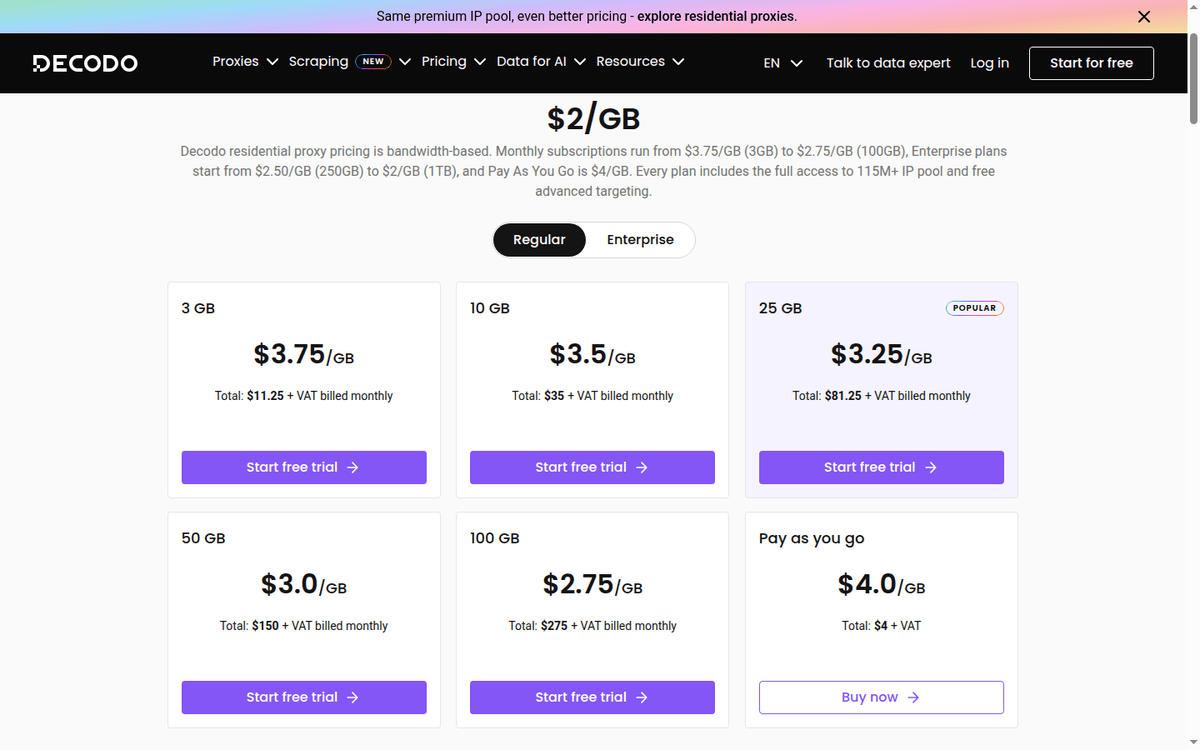Click the $3.5/GB price text

point(592,355)
